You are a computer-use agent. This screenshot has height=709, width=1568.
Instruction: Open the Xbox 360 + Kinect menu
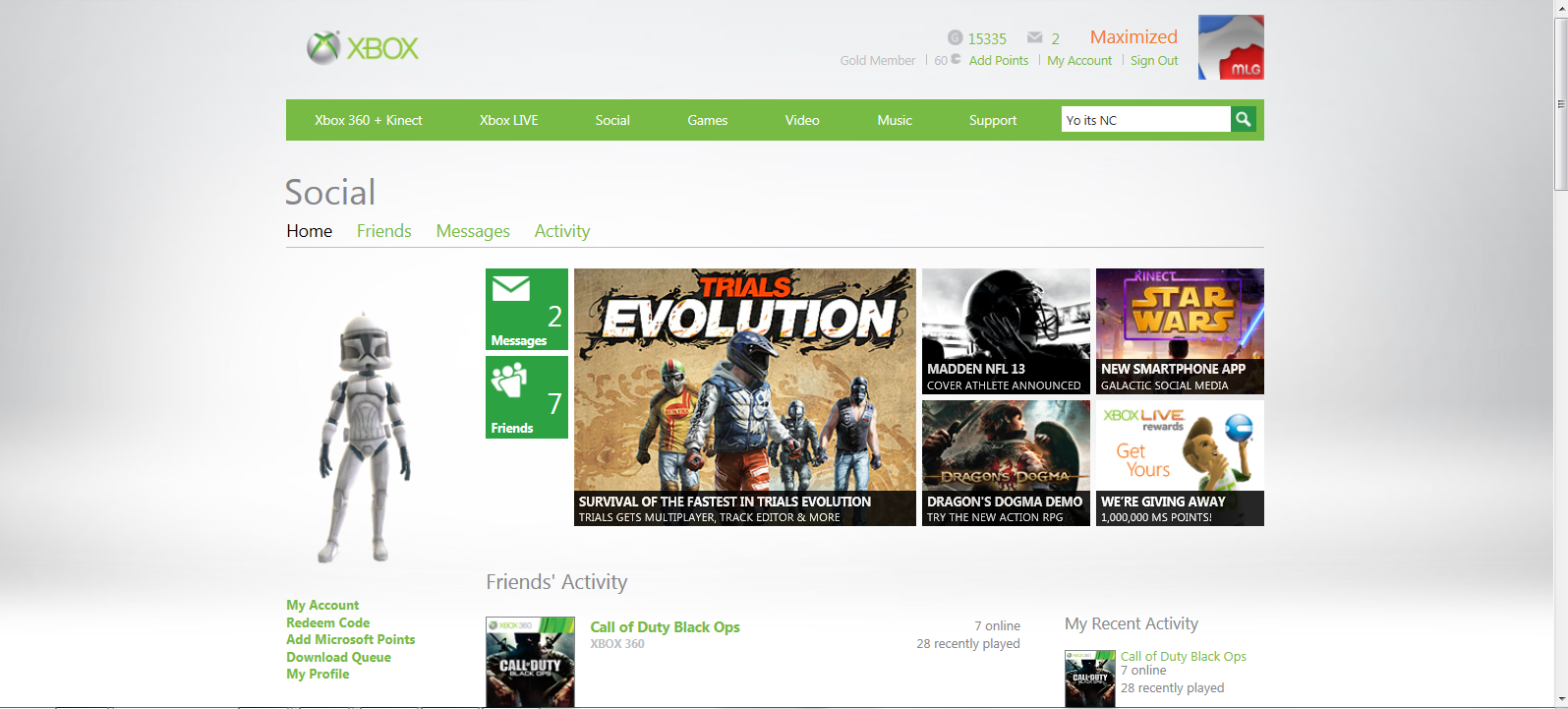(368, 120)
